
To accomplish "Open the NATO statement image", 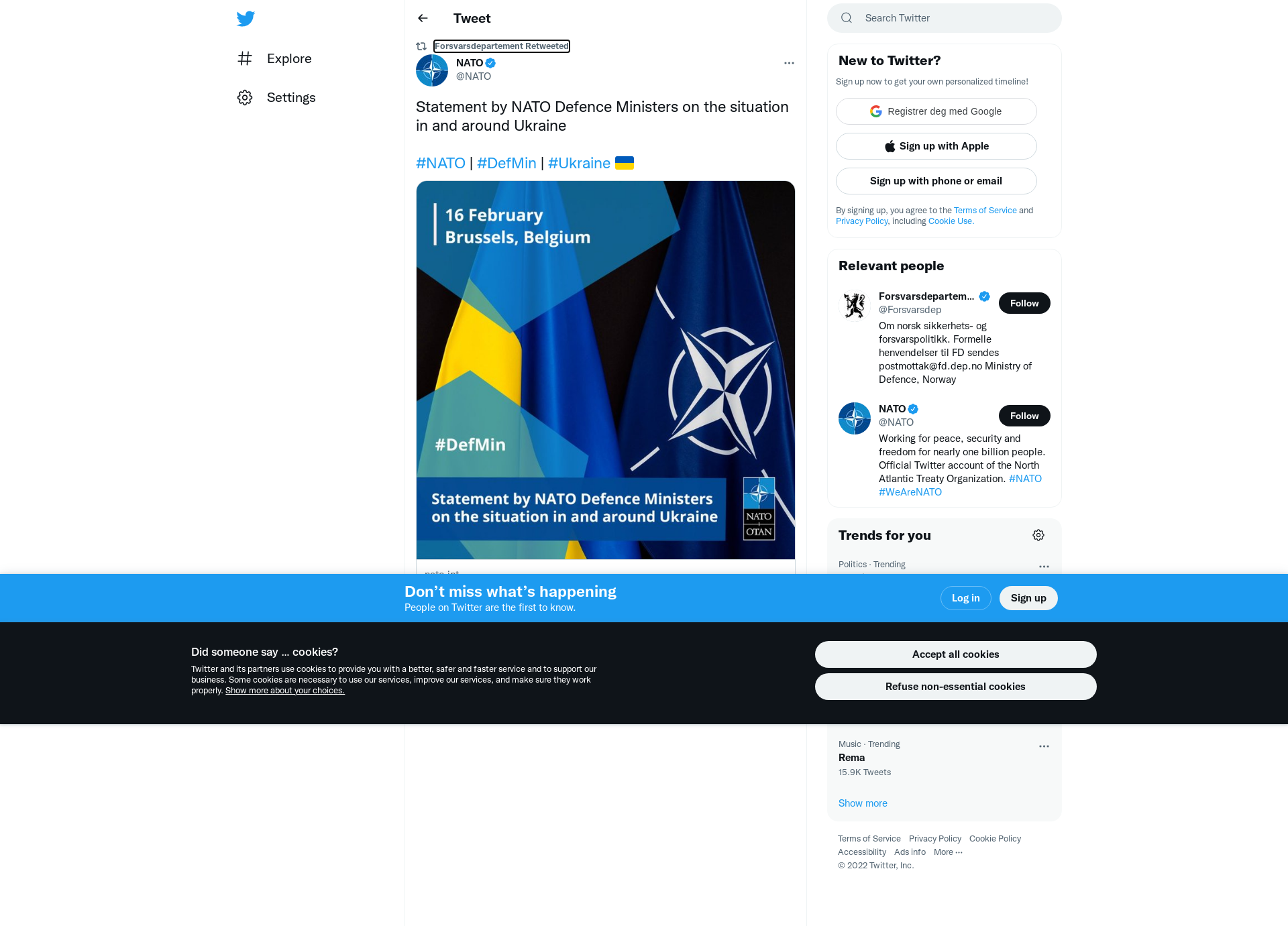I will pos(606,370).
